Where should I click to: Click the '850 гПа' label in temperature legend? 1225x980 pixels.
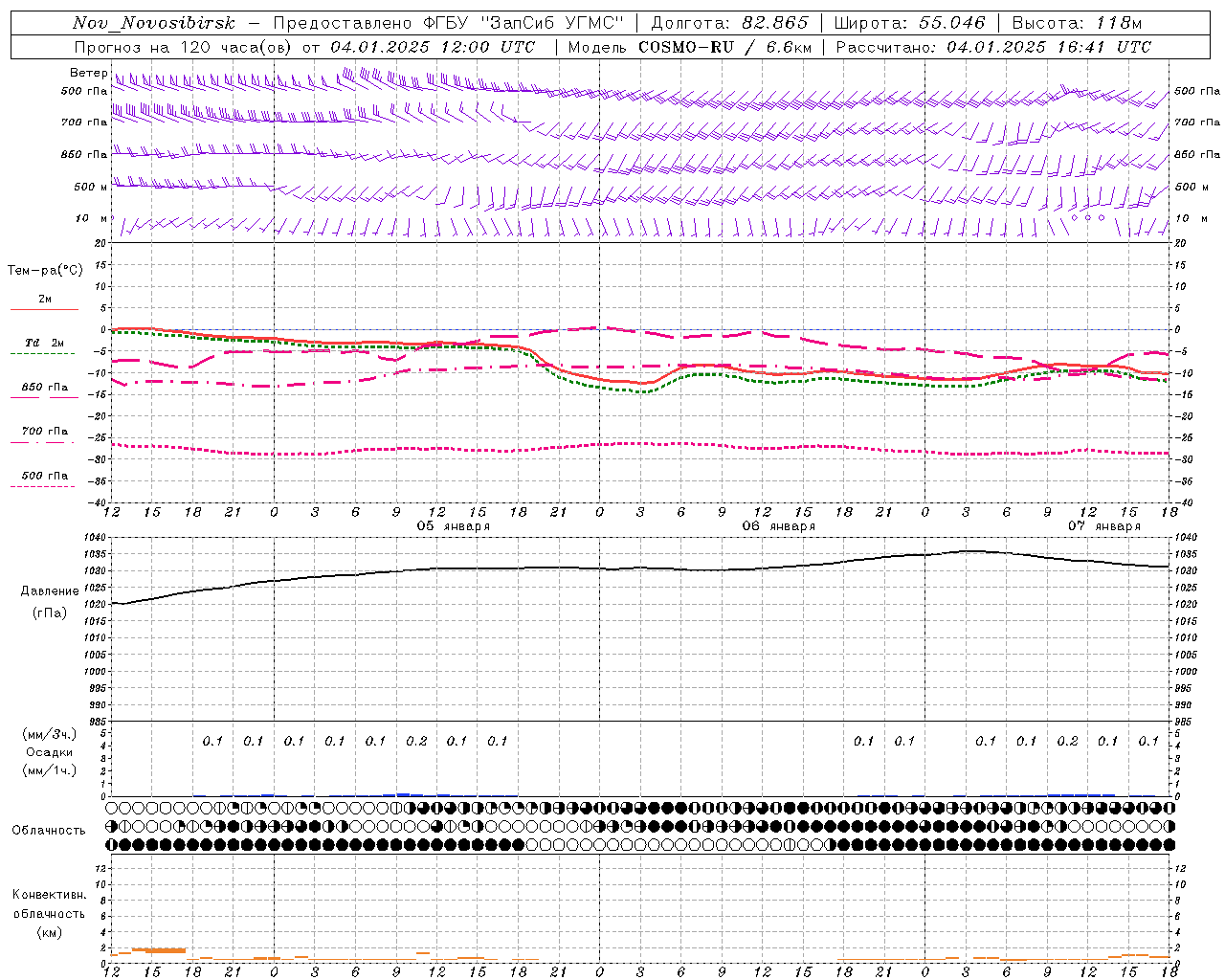(x=45, y=388)
